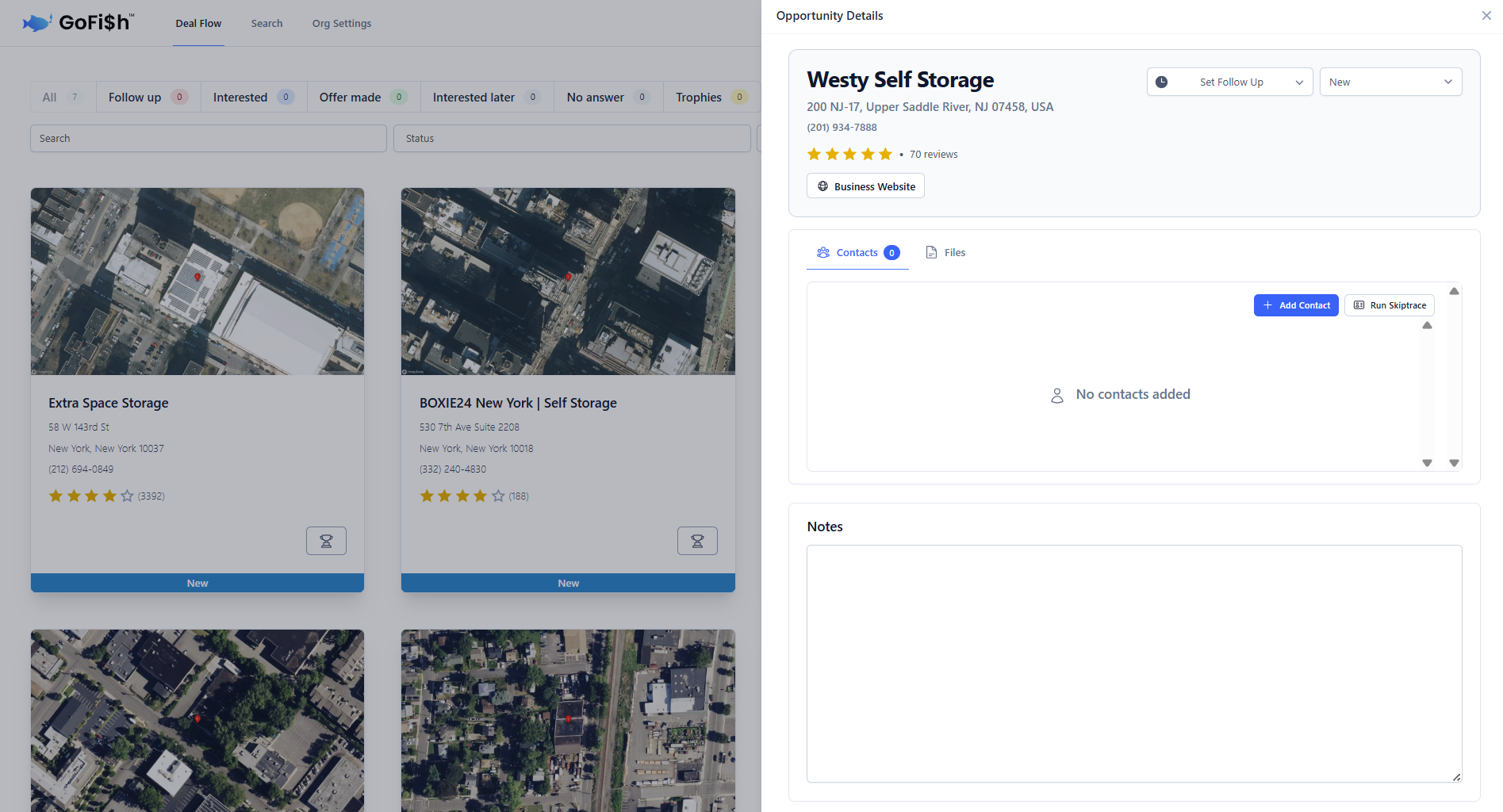
Task: Click the outer contacts scrollbar up arrow
Action: pyautogui.click(x=1454, y=291)
